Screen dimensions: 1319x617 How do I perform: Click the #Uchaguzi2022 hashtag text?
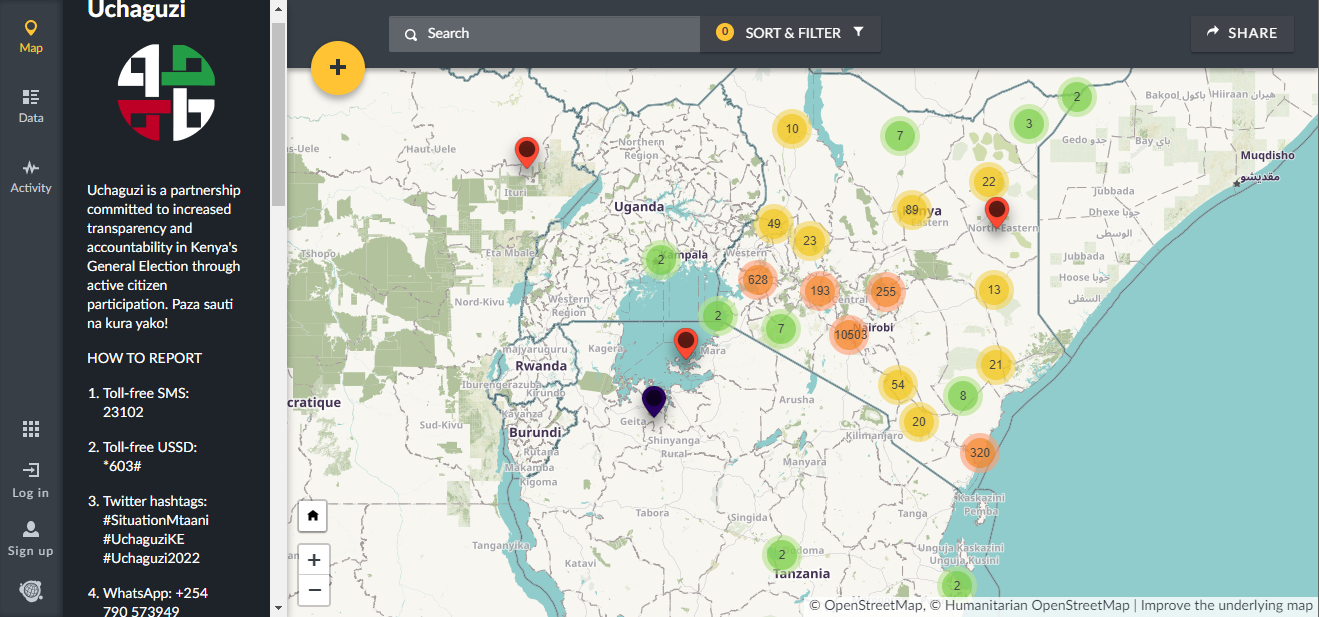(152, 558)
